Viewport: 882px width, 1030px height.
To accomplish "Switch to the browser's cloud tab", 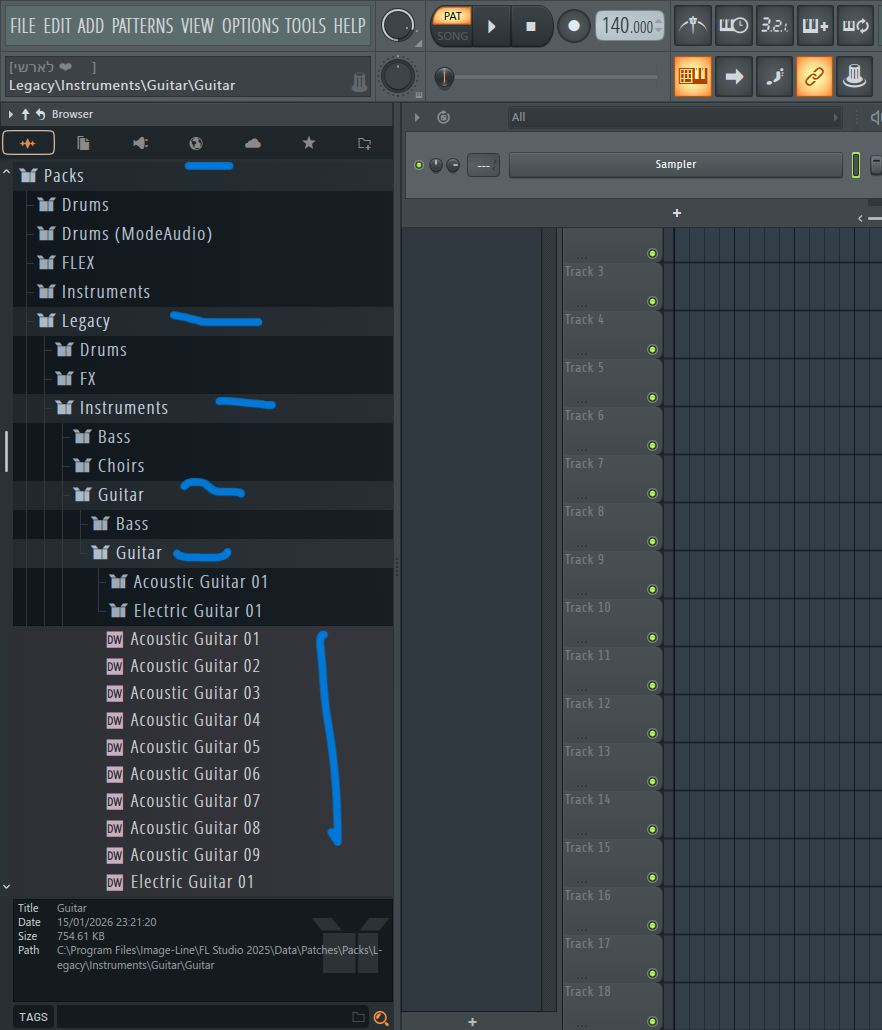I will coord(252,144).
